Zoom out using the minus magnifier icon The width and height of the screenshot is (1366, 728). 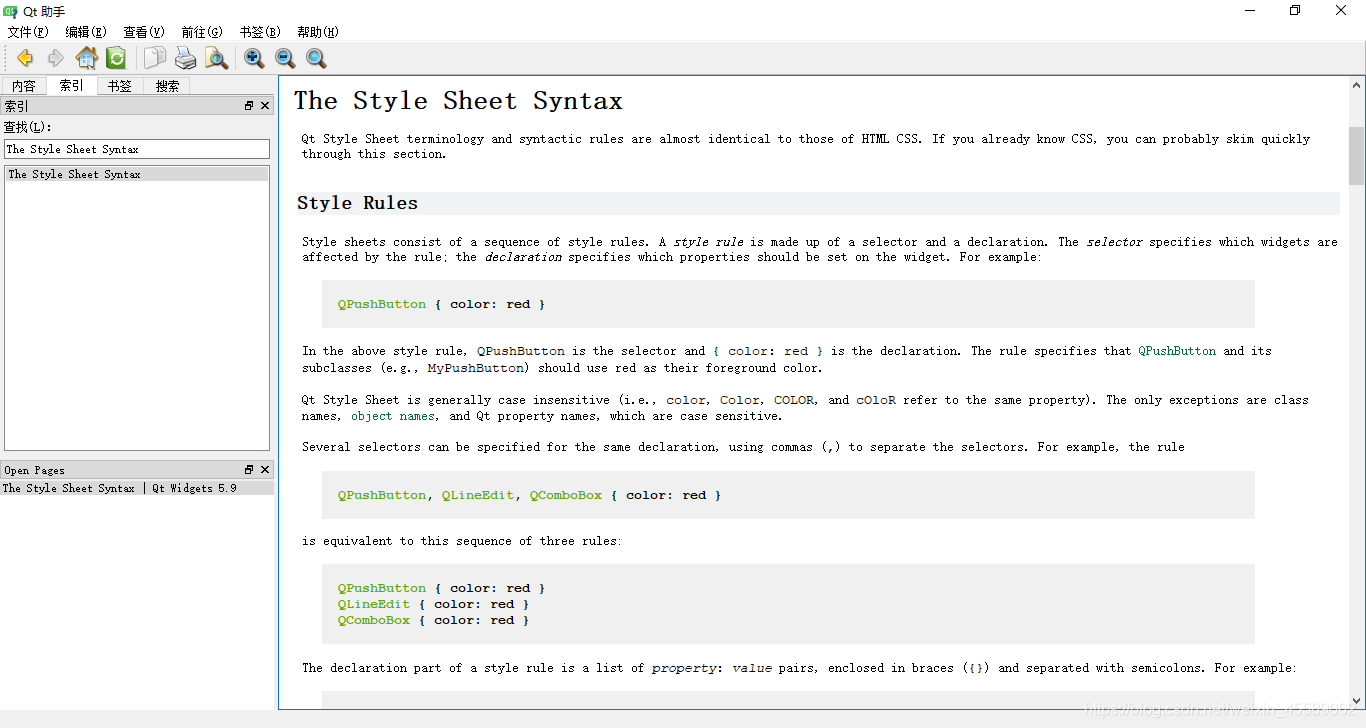[284, 58]
